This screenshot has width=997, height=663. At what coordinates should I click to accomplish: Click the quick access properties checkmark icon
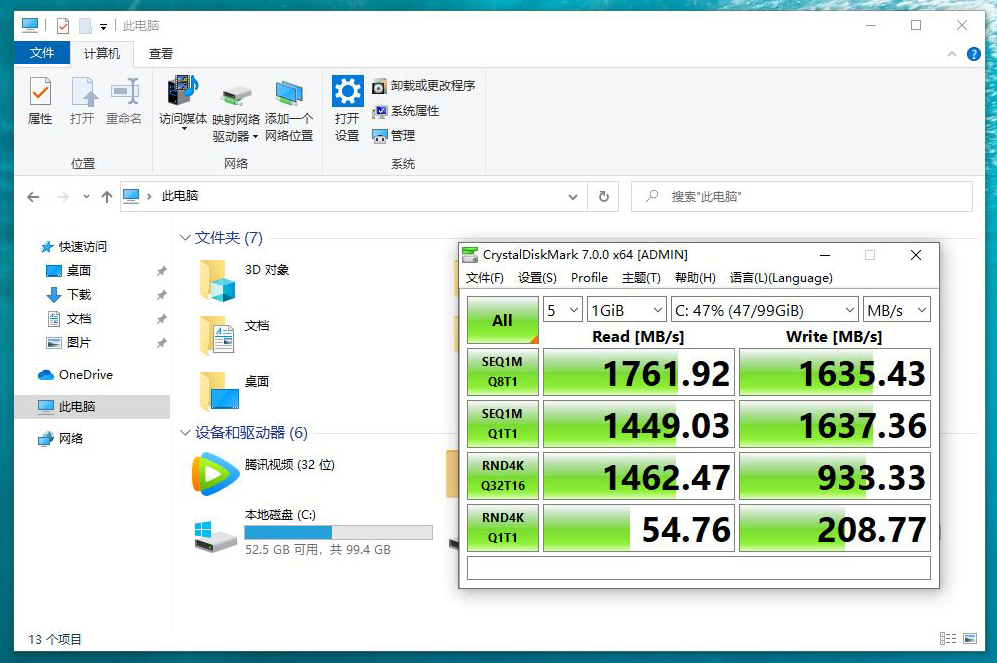(63, 25)
